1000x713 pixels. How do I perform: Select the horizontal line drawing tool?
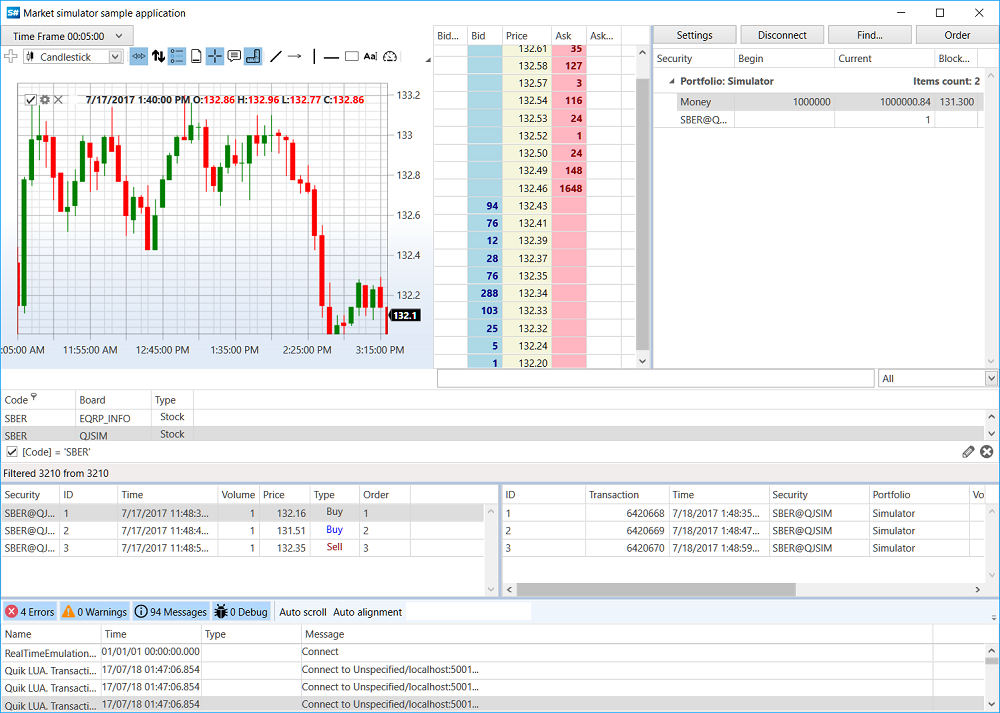[331, 57]
